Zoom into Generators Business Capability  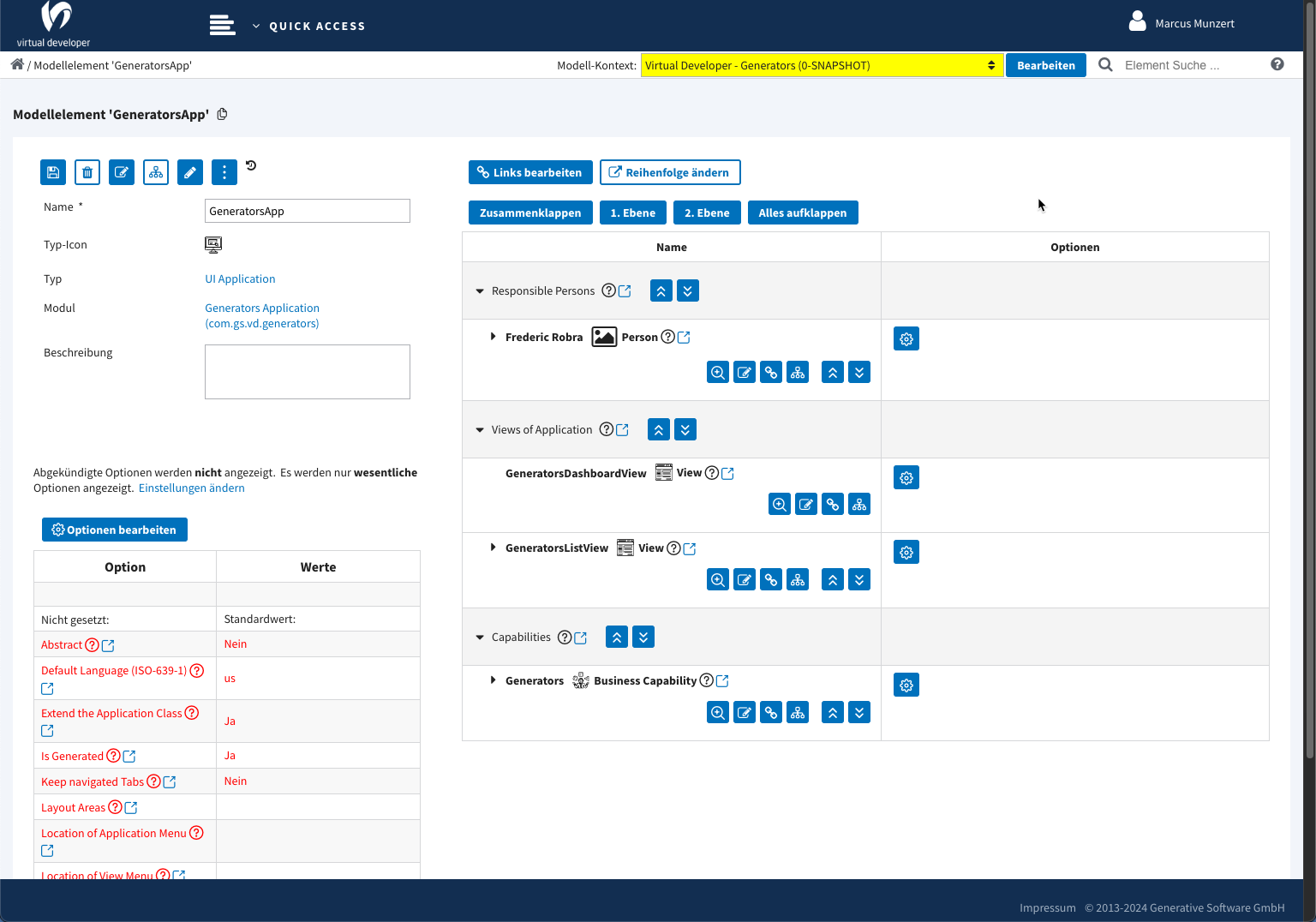pyautogui.click(x=718, y=712)
